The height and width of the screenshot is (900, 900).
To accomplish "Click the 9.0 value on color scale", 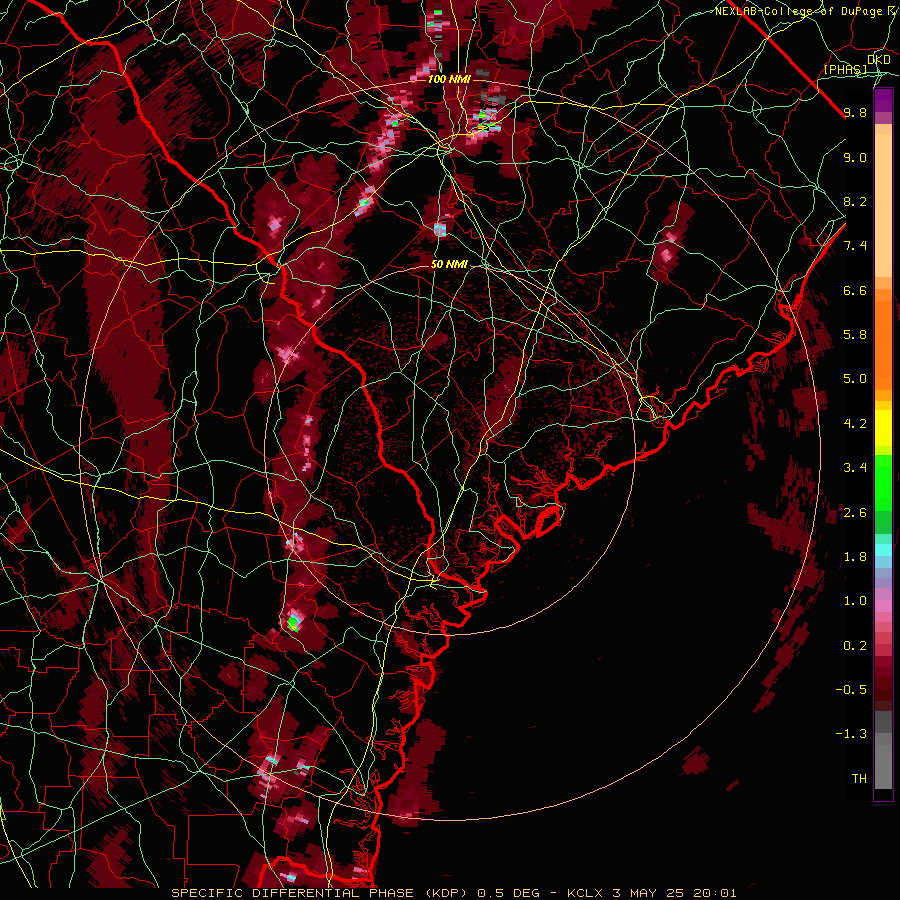I will pos(855,157).
